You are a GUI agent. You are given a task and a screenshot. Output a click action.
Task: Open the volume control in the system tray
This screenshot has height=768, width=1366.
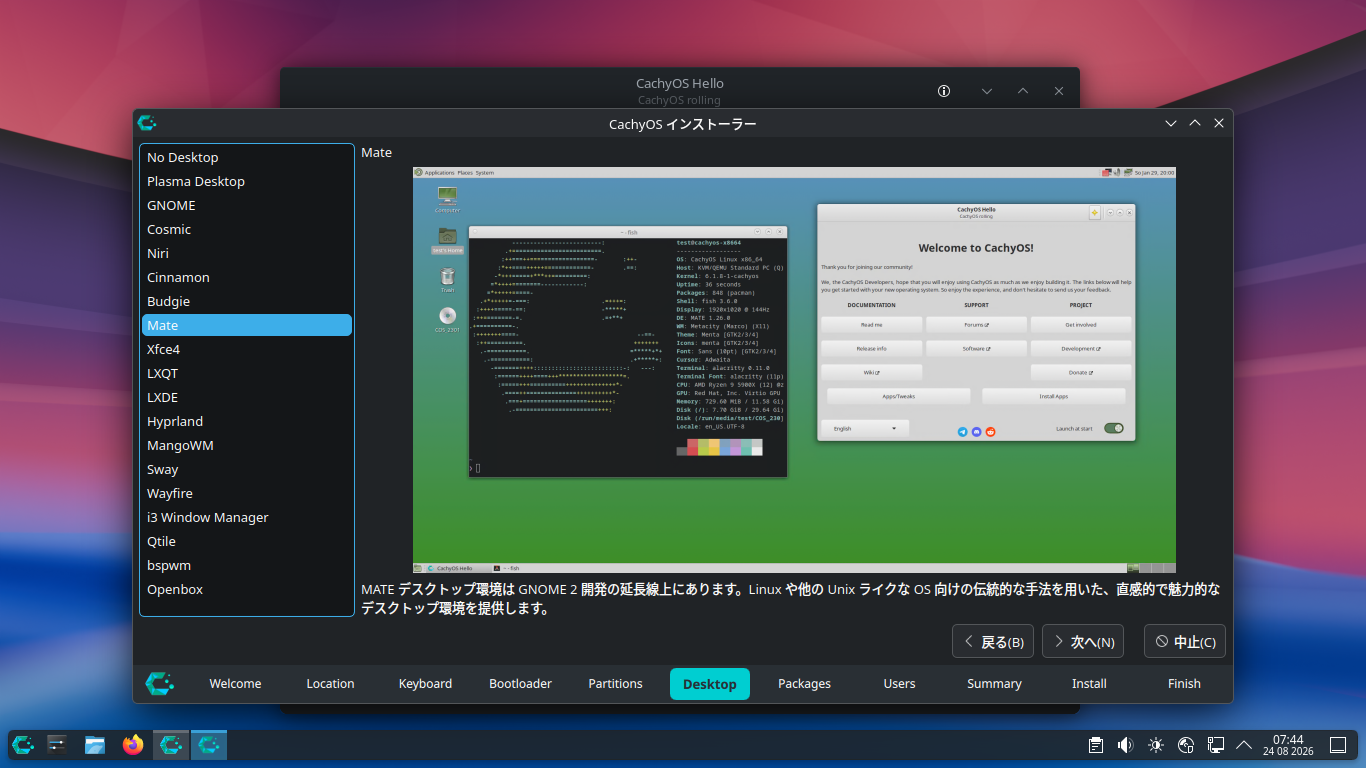pos(1125,744)
